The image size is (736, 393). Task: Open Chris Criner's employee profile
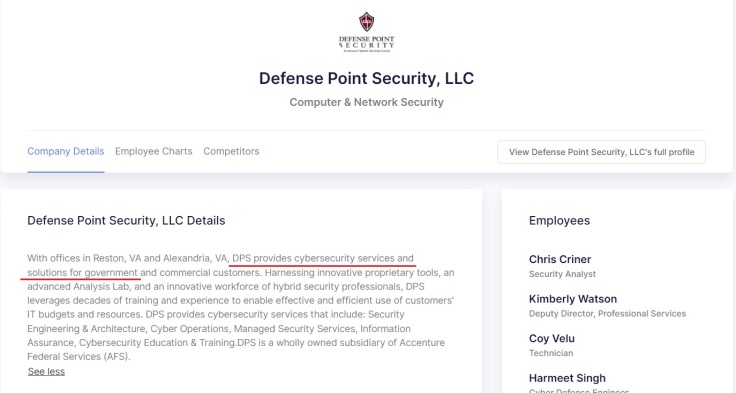560,259
